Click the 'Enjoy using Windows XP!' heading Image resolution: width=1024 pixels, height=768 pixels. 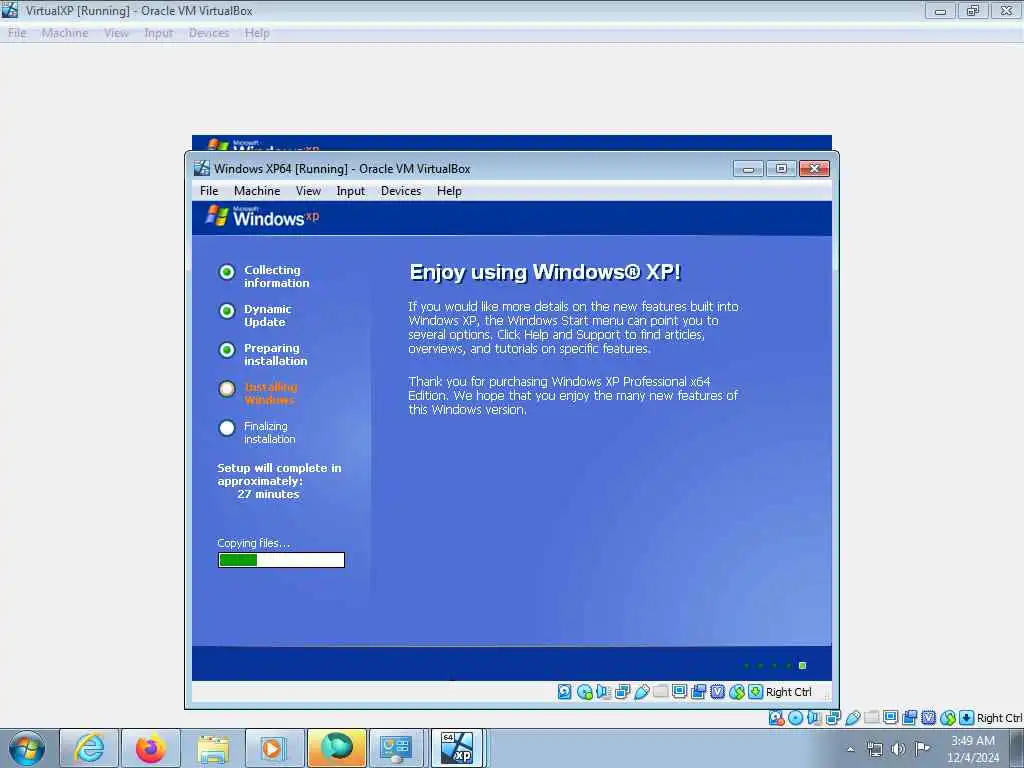pos(545,272)
